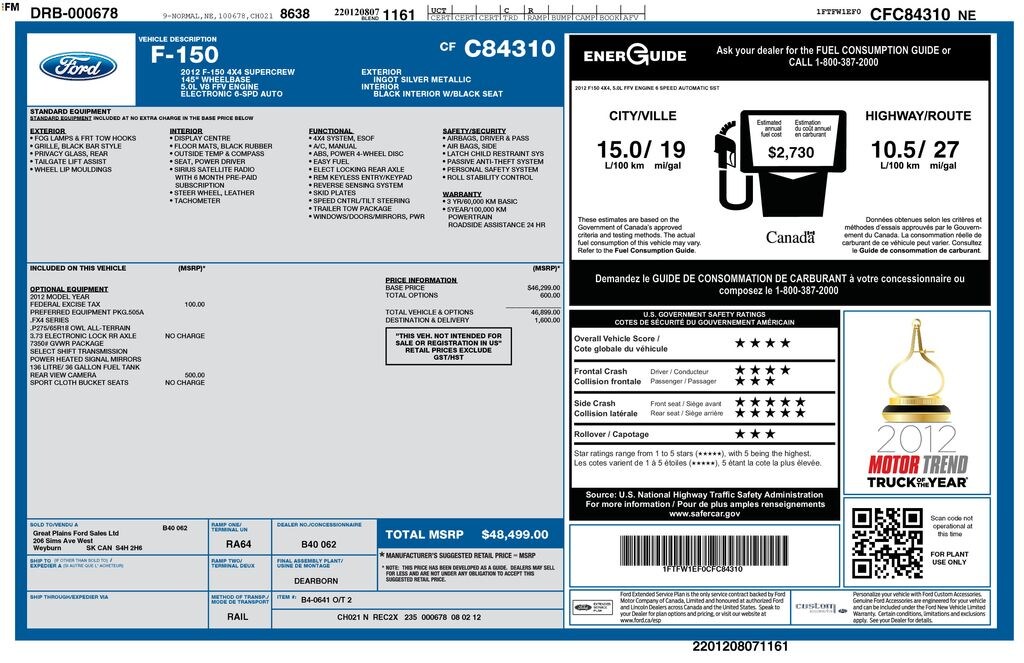Click the Ford Custom Accessories logo
Screen dimensions: 1024x663
click(814, 607)
